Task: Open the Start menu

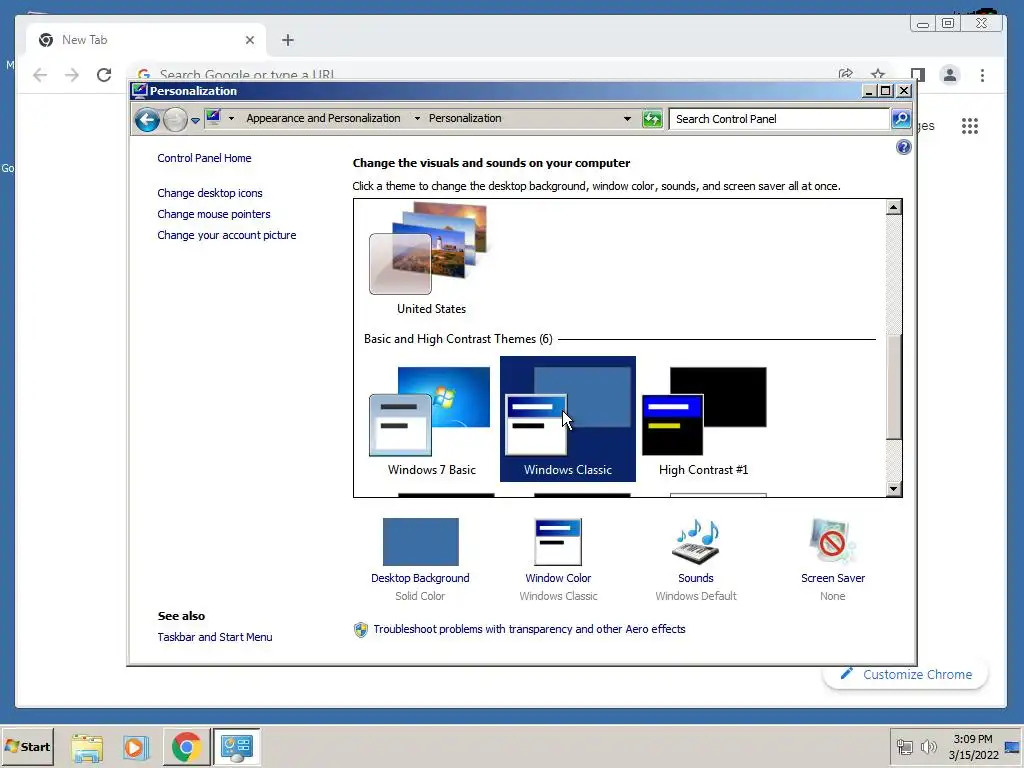Action: click(x=27, y=746)
